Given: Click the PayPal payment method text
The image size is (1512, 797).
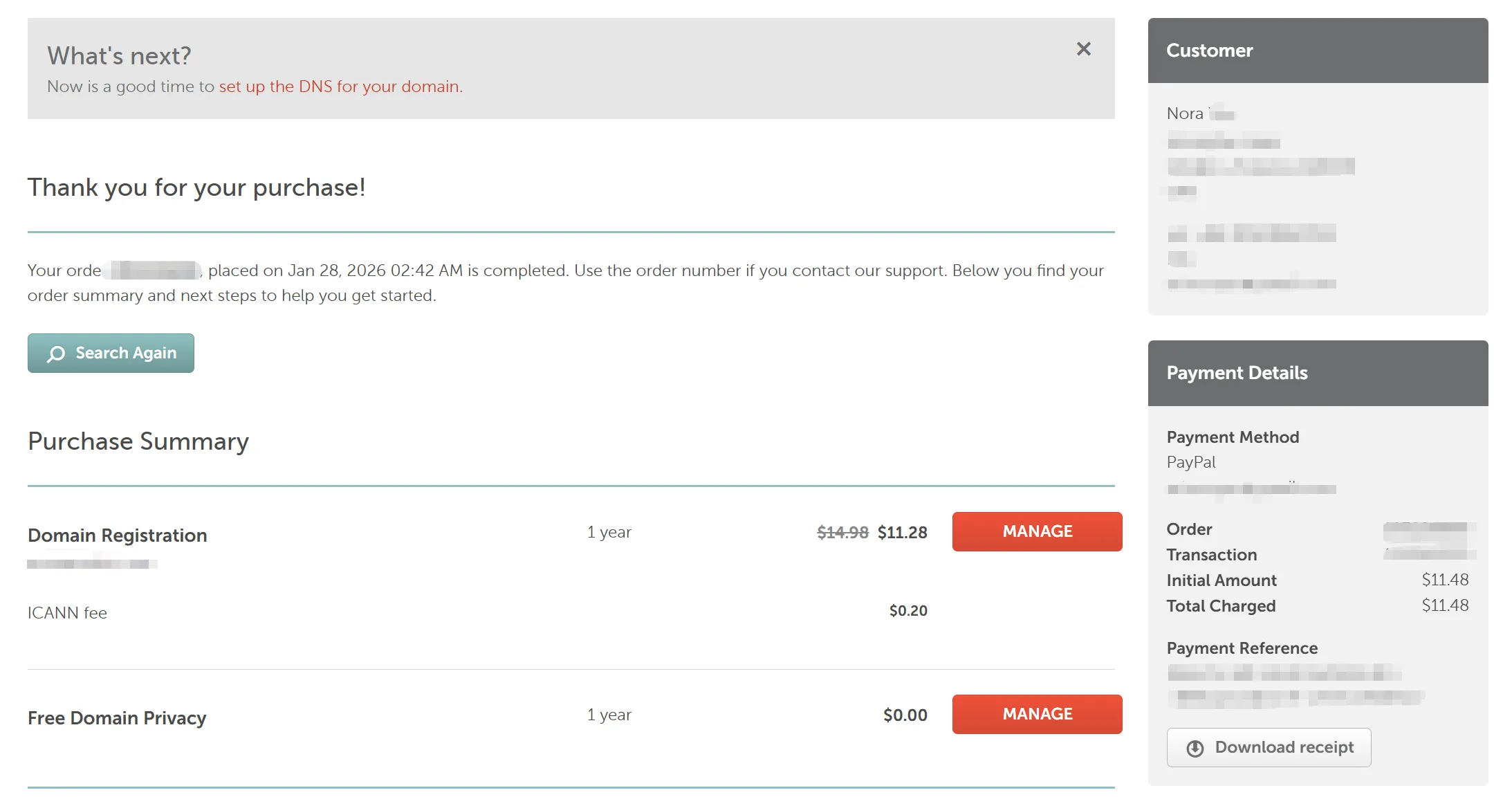Looking at the screenshot, I should [x=1190, y=462].
